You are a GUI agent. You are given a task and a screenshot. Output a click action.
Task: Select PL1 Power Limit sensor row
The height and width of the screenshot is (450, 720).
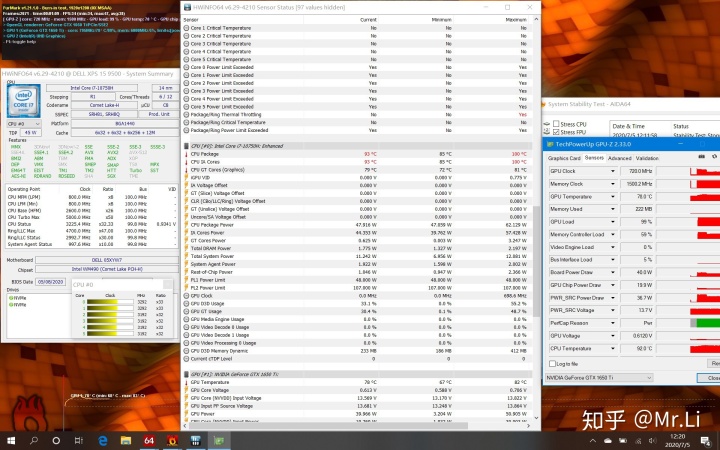[x=357, y=280]
